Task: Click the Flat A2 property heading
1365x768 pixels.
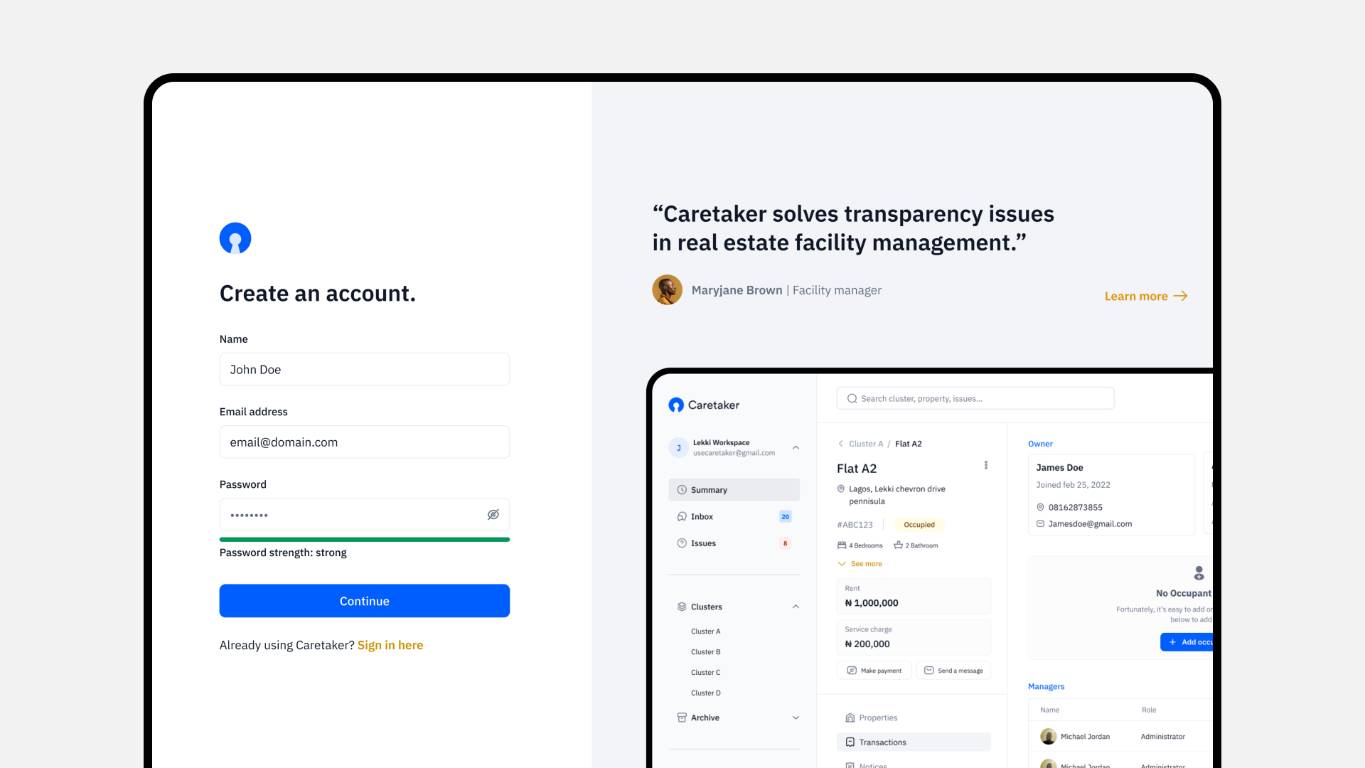Action: (x=857, y=468)
